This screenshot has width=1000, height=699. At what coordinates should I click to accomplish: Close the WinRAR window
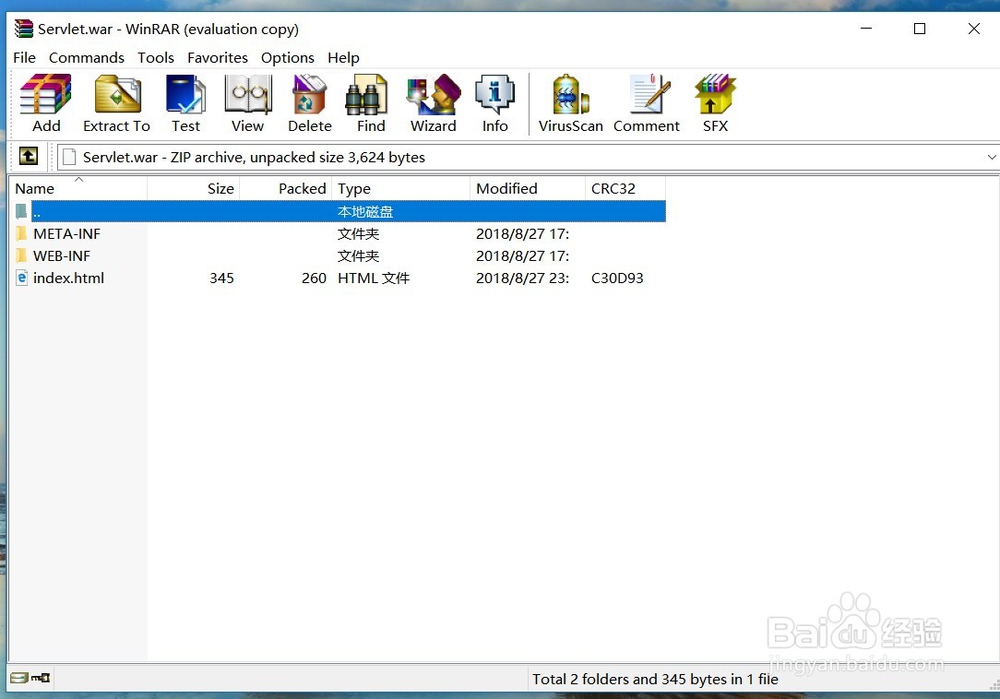(974, 29)
